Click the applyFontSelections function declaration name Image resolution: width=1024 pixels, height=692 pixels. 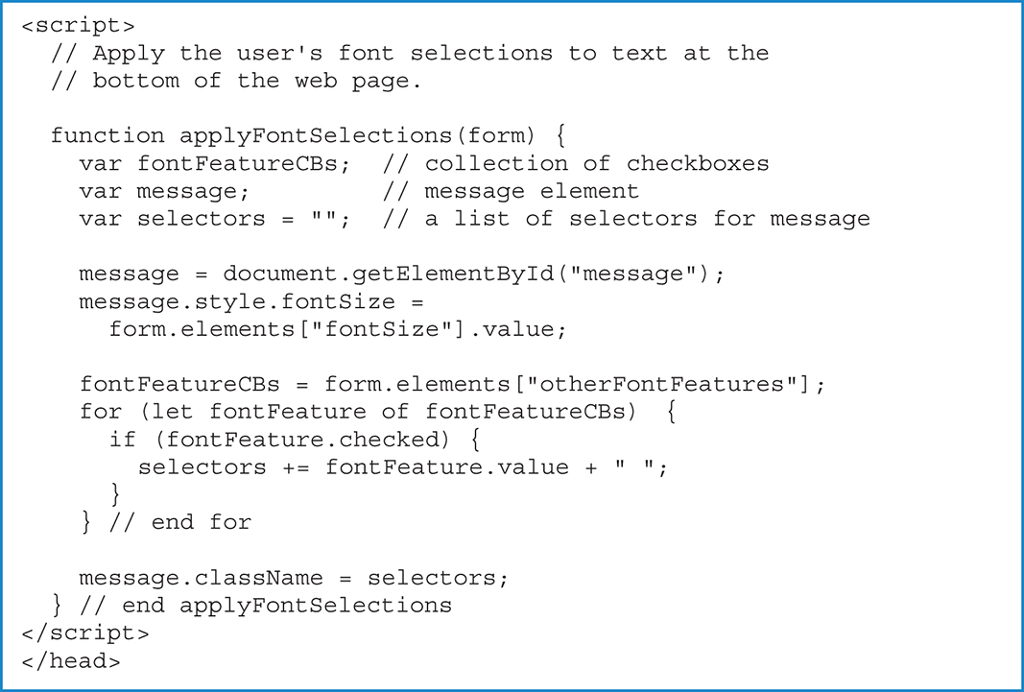pos(315,136)
